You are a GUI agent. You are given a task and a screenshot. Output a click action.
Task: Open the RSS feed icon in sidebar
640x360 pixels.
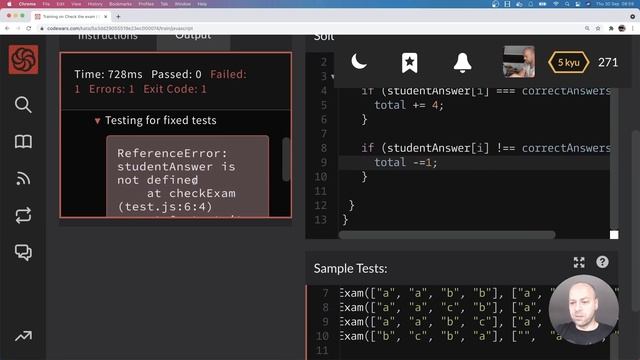(23, 178)
